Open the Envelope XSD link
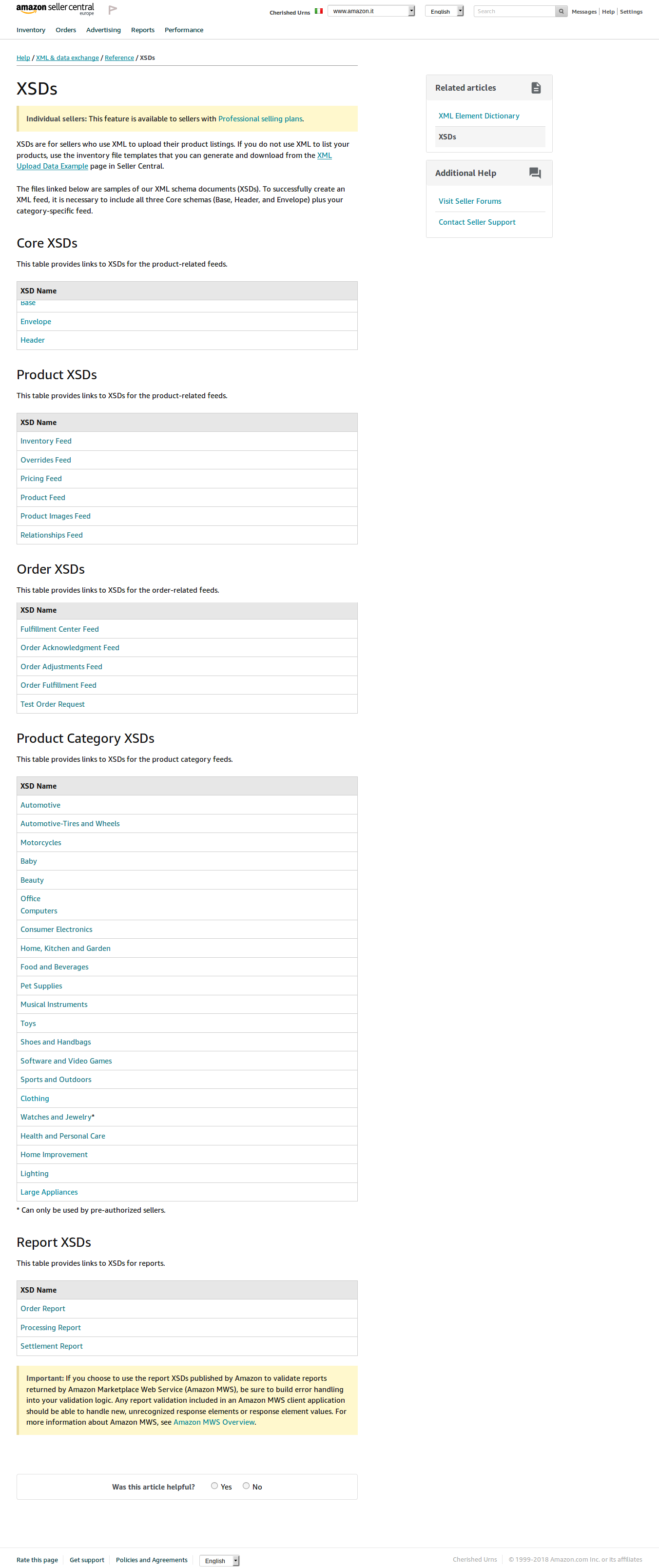 tap(36, 321)
